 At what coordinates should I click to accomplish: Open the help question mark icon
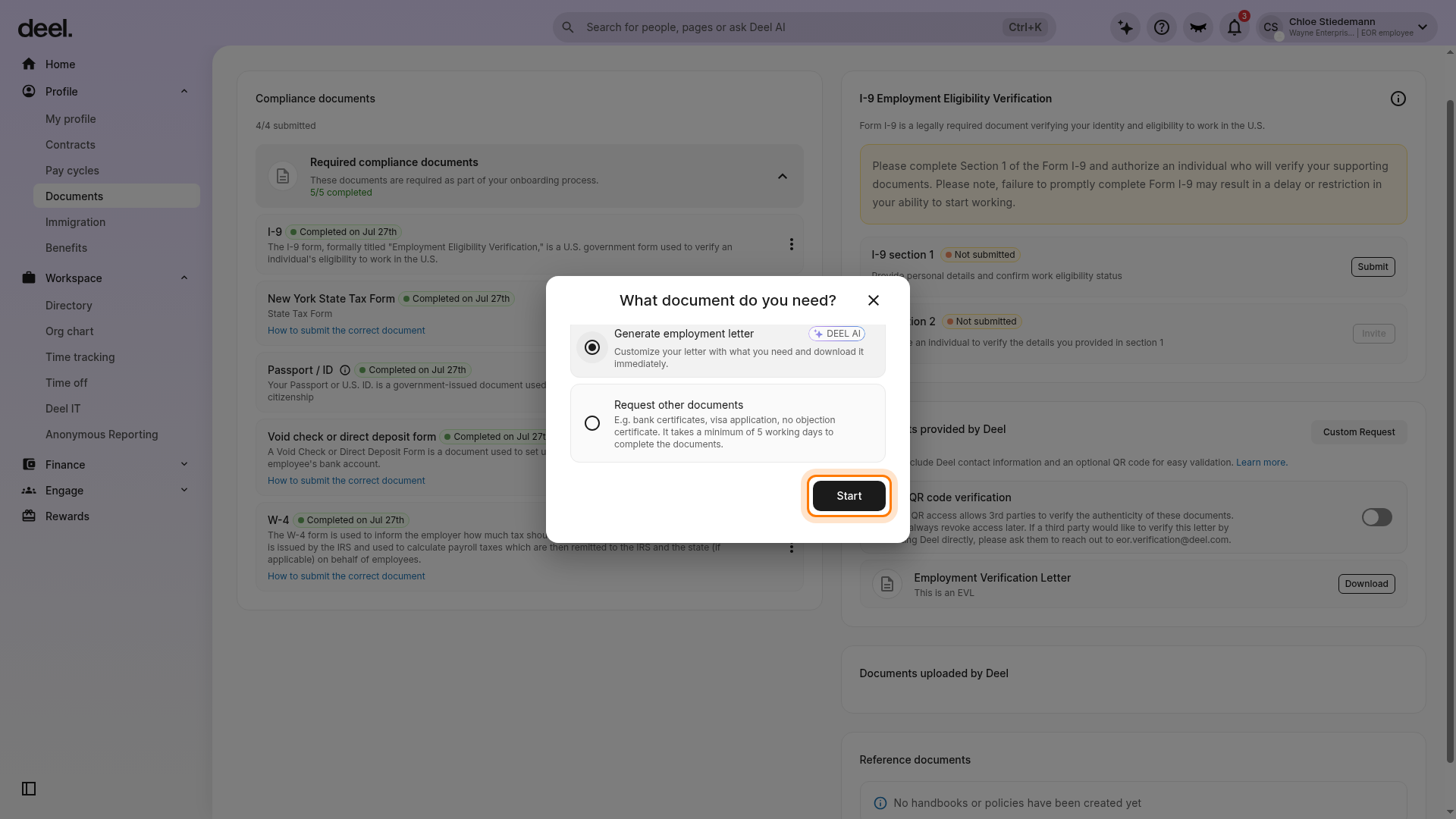tap(1162, 27)
